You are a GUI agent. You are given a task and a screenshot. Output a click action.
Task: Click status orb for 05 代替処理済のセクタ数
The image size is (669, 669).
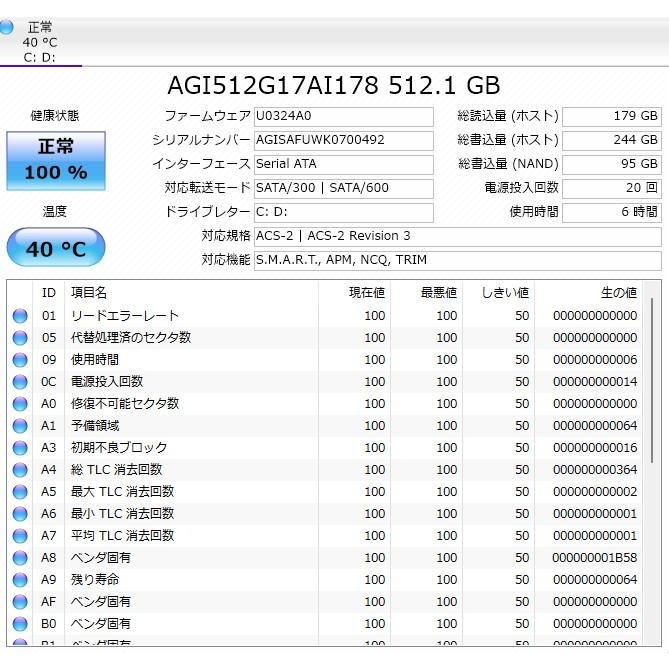pos(20,338)
